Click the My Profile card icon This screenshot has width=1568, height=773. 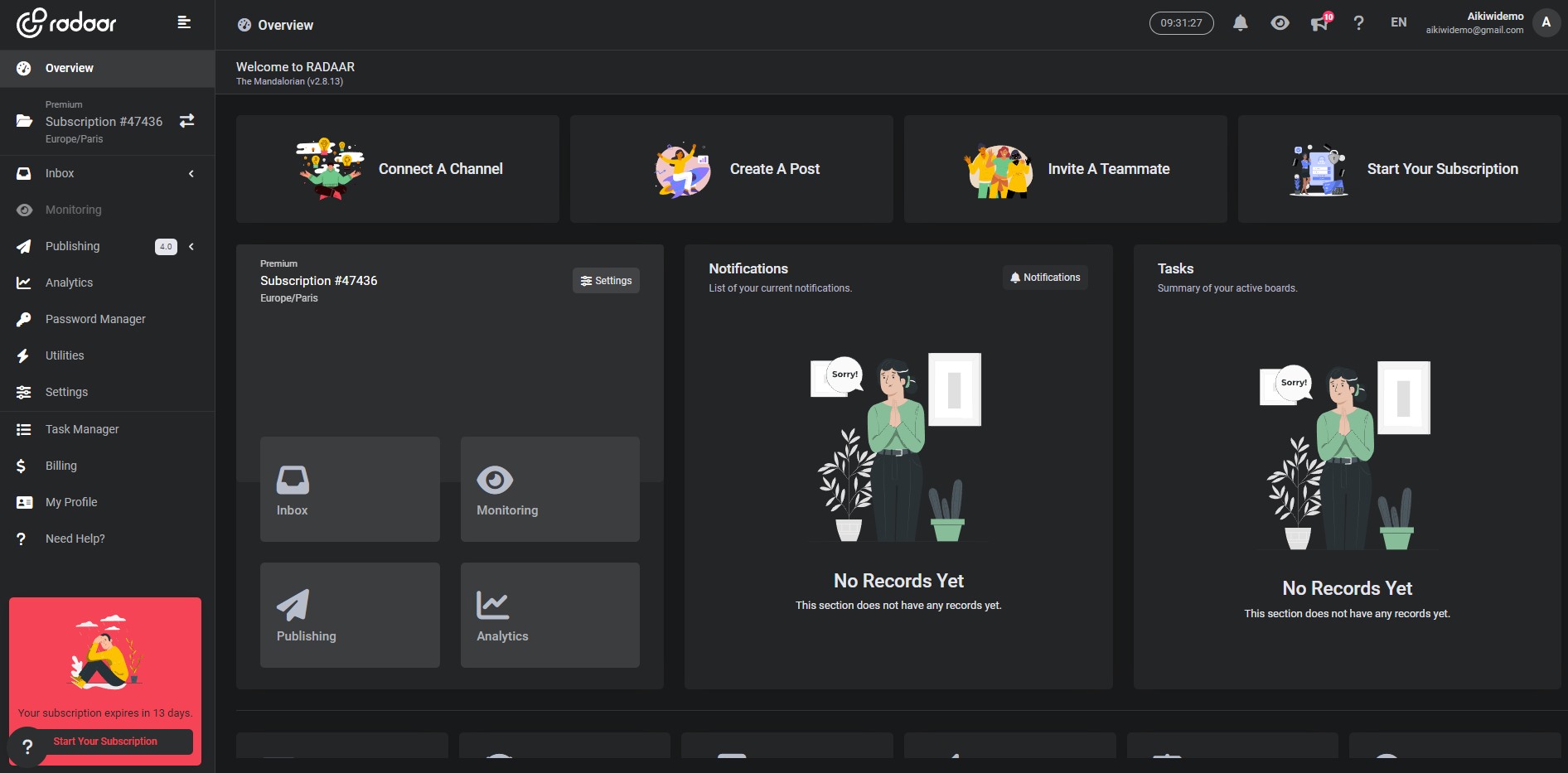pos(24,502)
